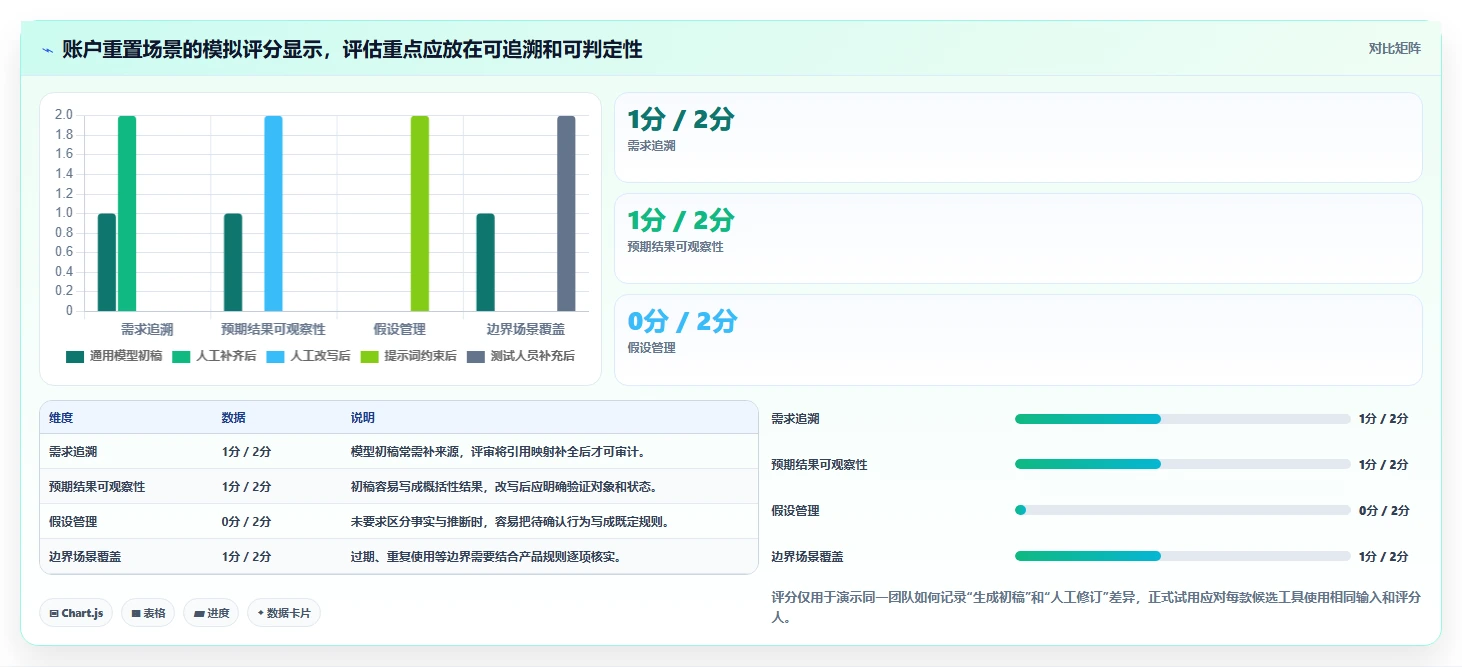Image resolution: width=1462 pixels, height=667 pixels.
Task: Click 1分 / 2分 in the table's 边界场景覆盖 row
Action: pos(246,557)
